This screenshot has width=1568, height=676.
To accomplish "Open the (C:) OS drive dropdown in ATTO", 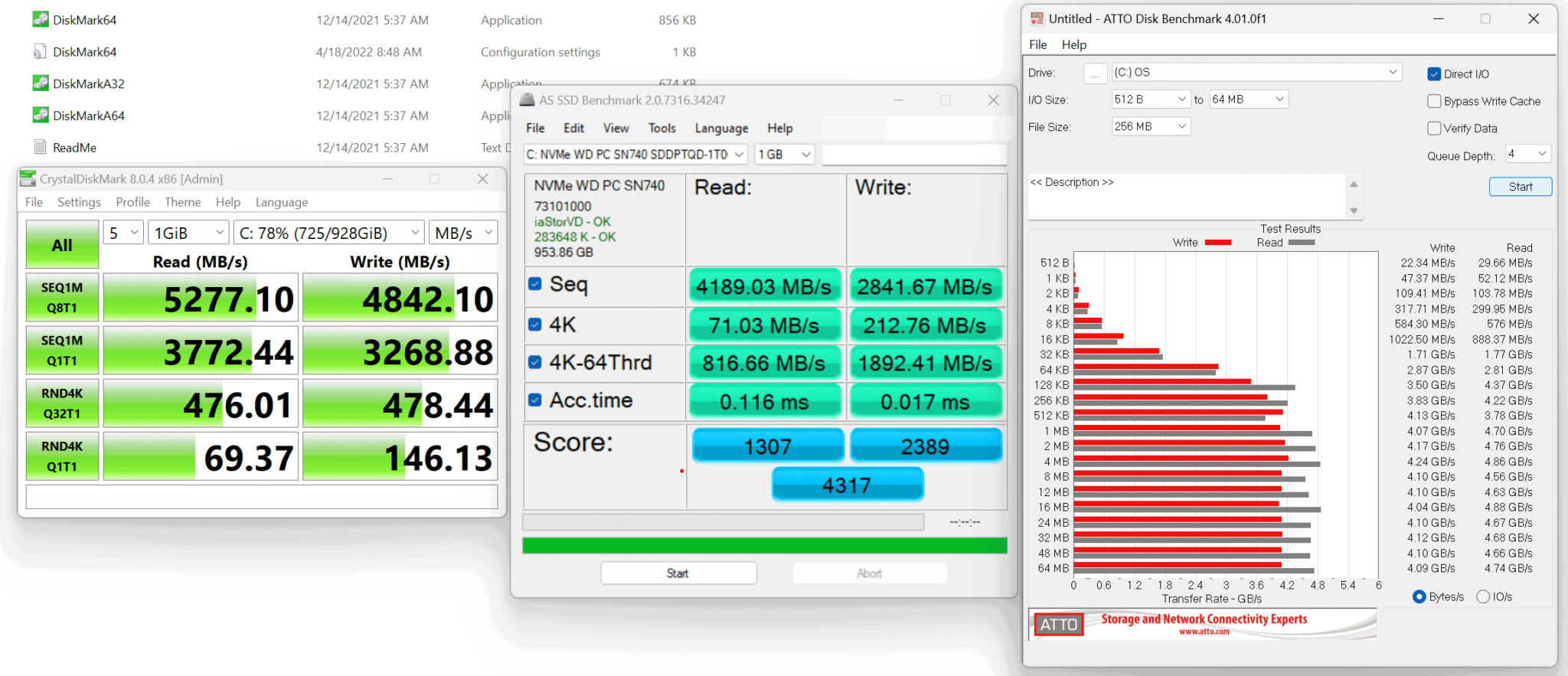I will [1256, 72].
